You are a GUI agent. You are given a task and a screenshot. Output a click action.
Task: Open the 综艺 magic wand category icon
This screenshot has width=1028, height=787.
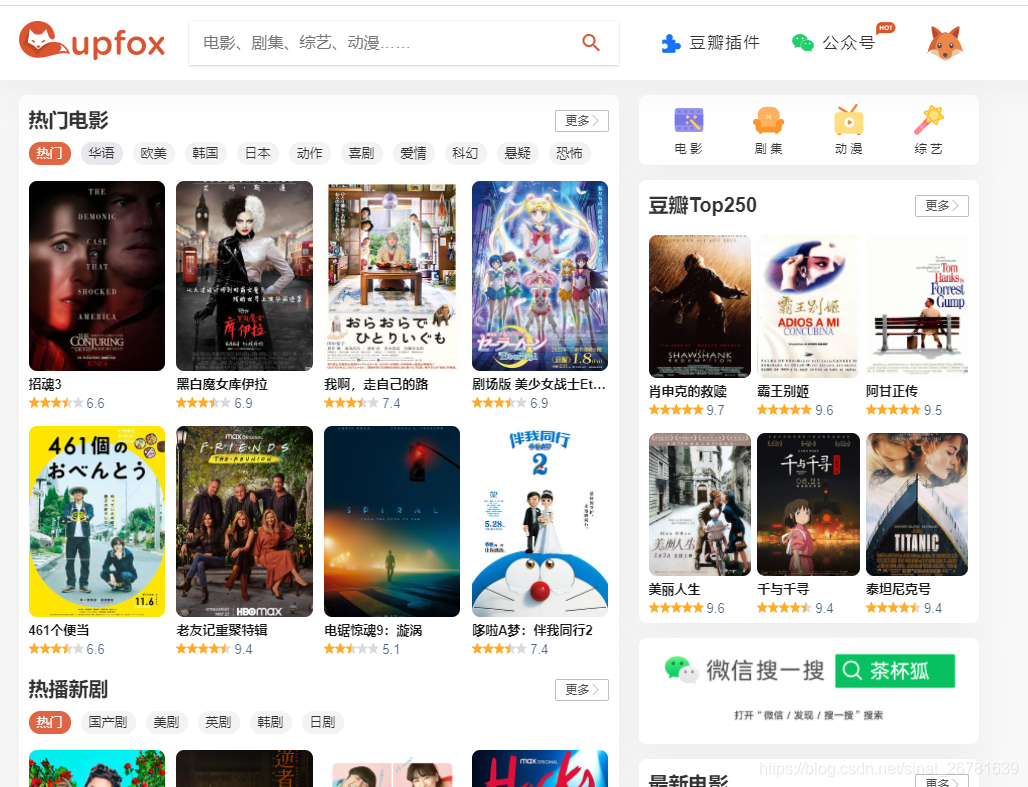click(928, 131)
